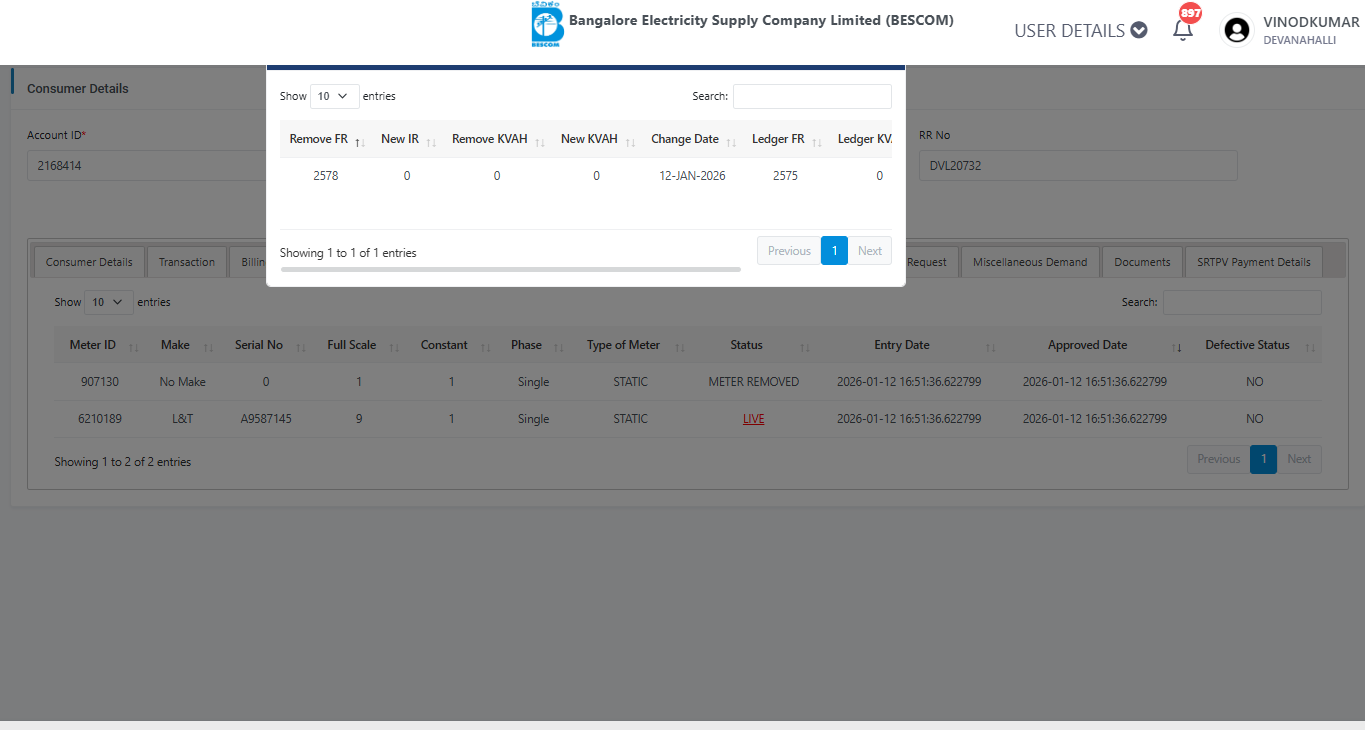Click the modal horizontal scrollbar

(510, 269)
